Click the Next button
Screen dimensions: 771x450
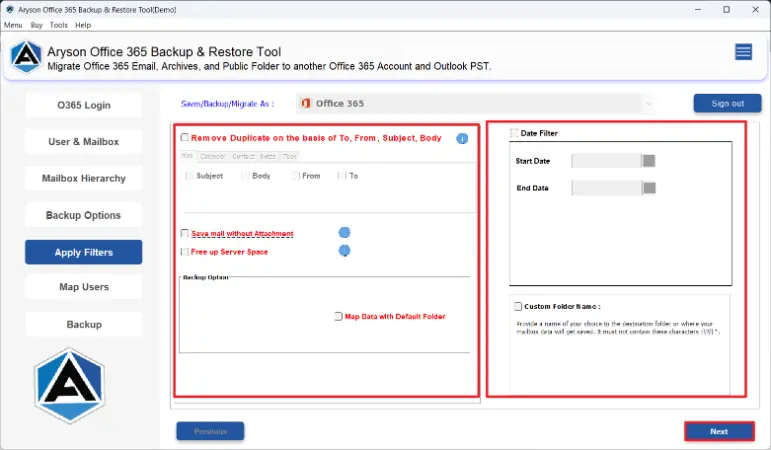719,431
